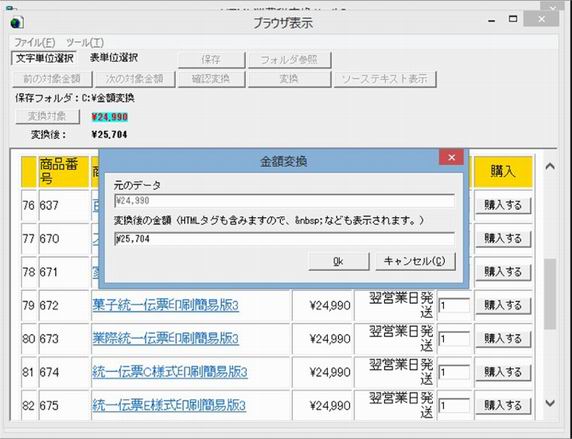
Task: Click the 保存フォルダ path text
Action: (75, 98)
